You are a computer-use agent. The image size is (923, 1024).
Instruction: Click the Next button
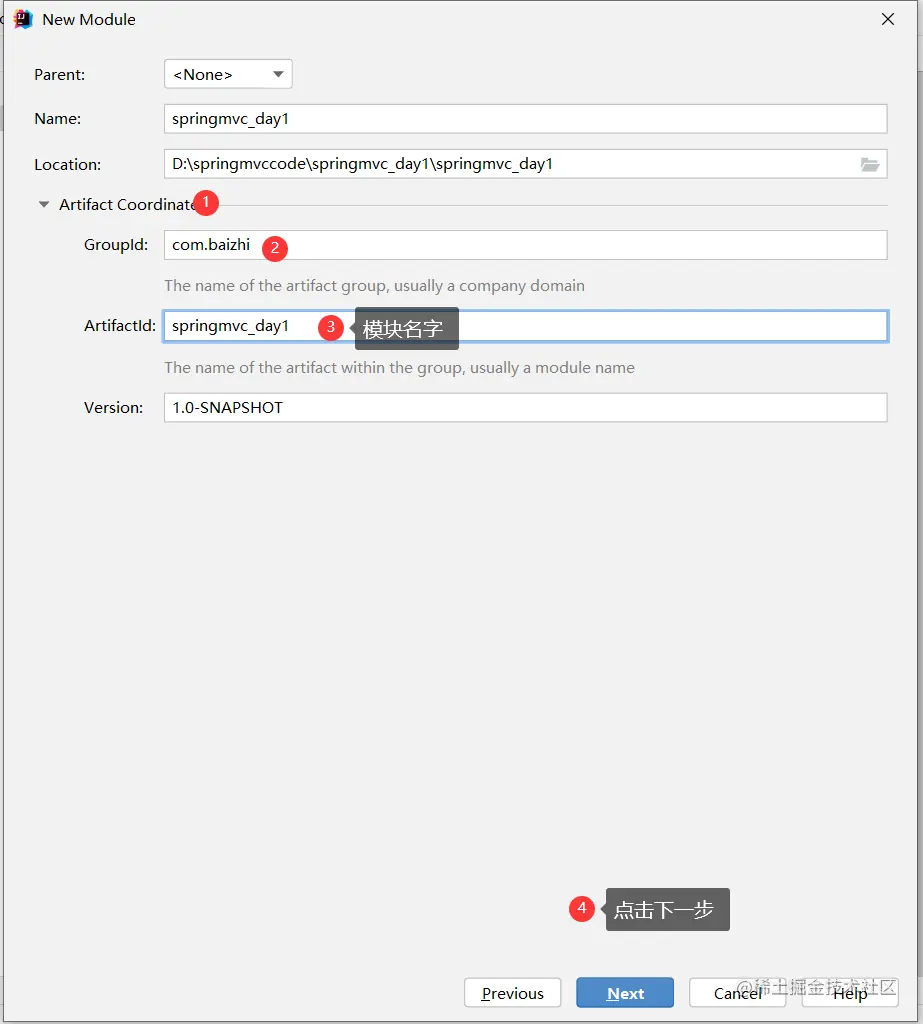(x=624, y=993)
